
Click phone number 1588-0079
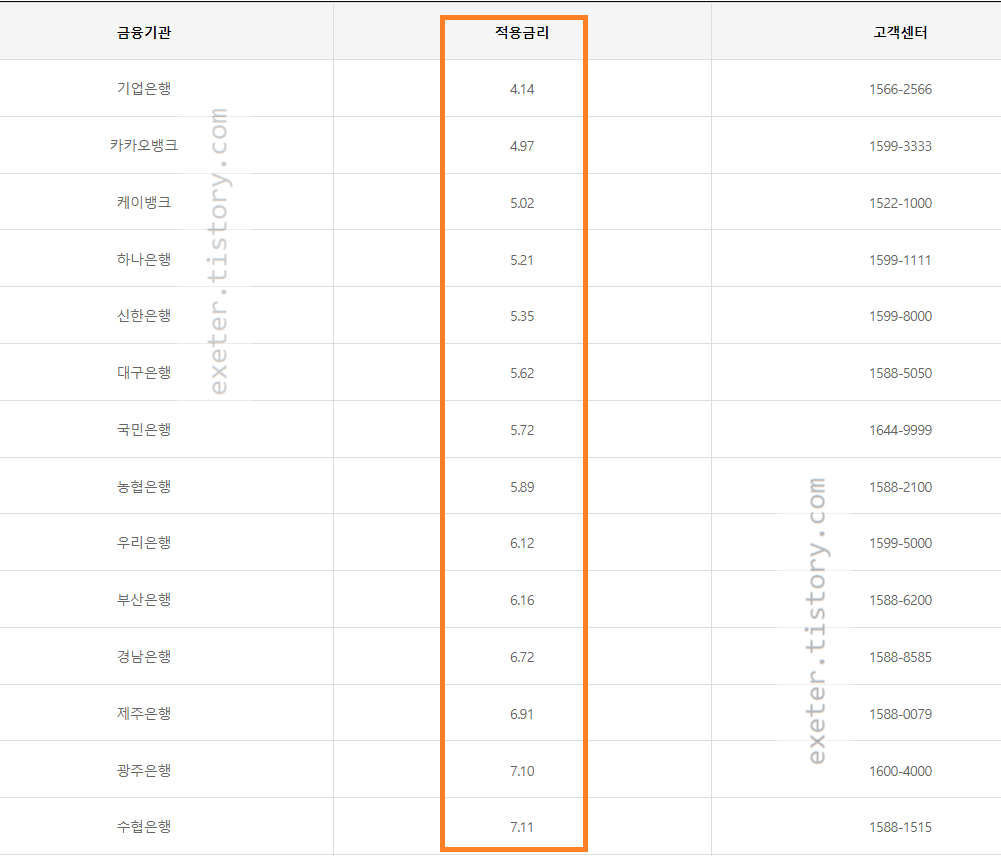point(900,714)
